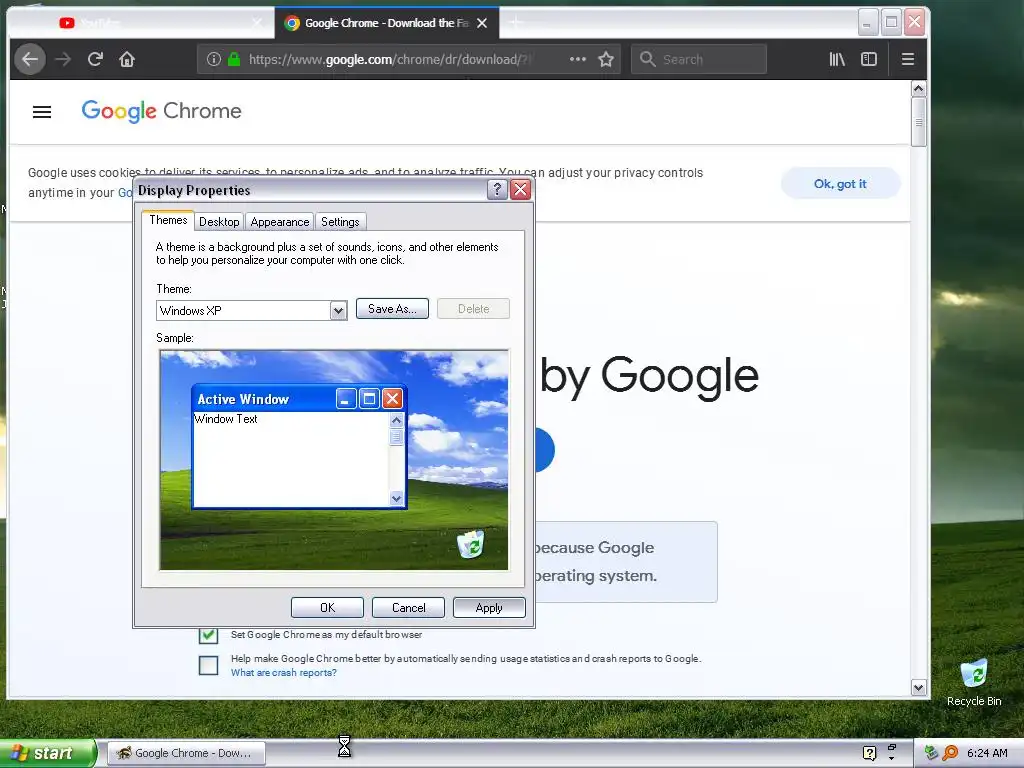This screenshot has width=1024, height=768.
Task: Click the YouTube tab icon
Action: [67, 23]
